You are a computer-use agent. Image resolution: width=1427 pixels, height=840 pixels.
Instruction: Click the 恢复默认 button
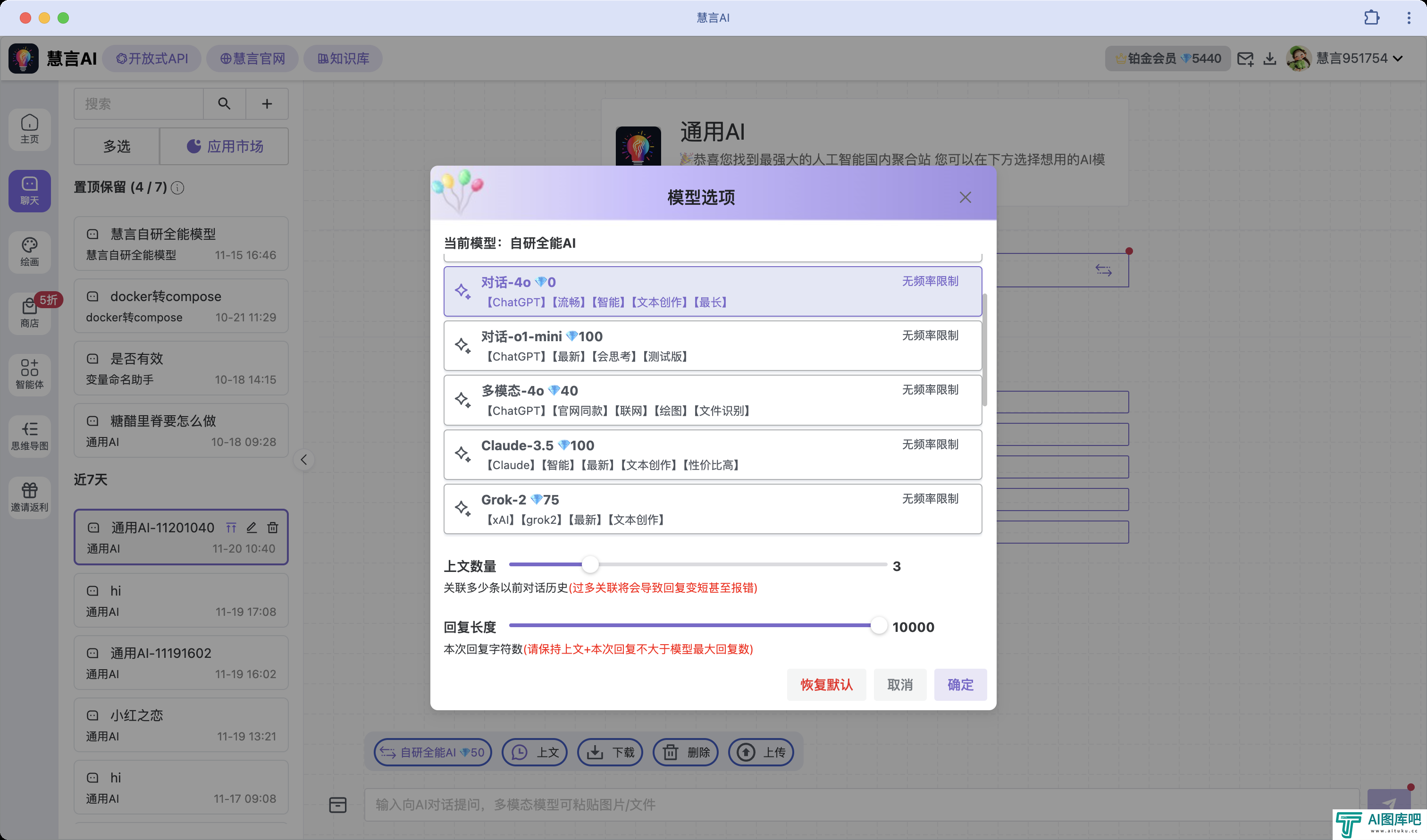[826, 685]
